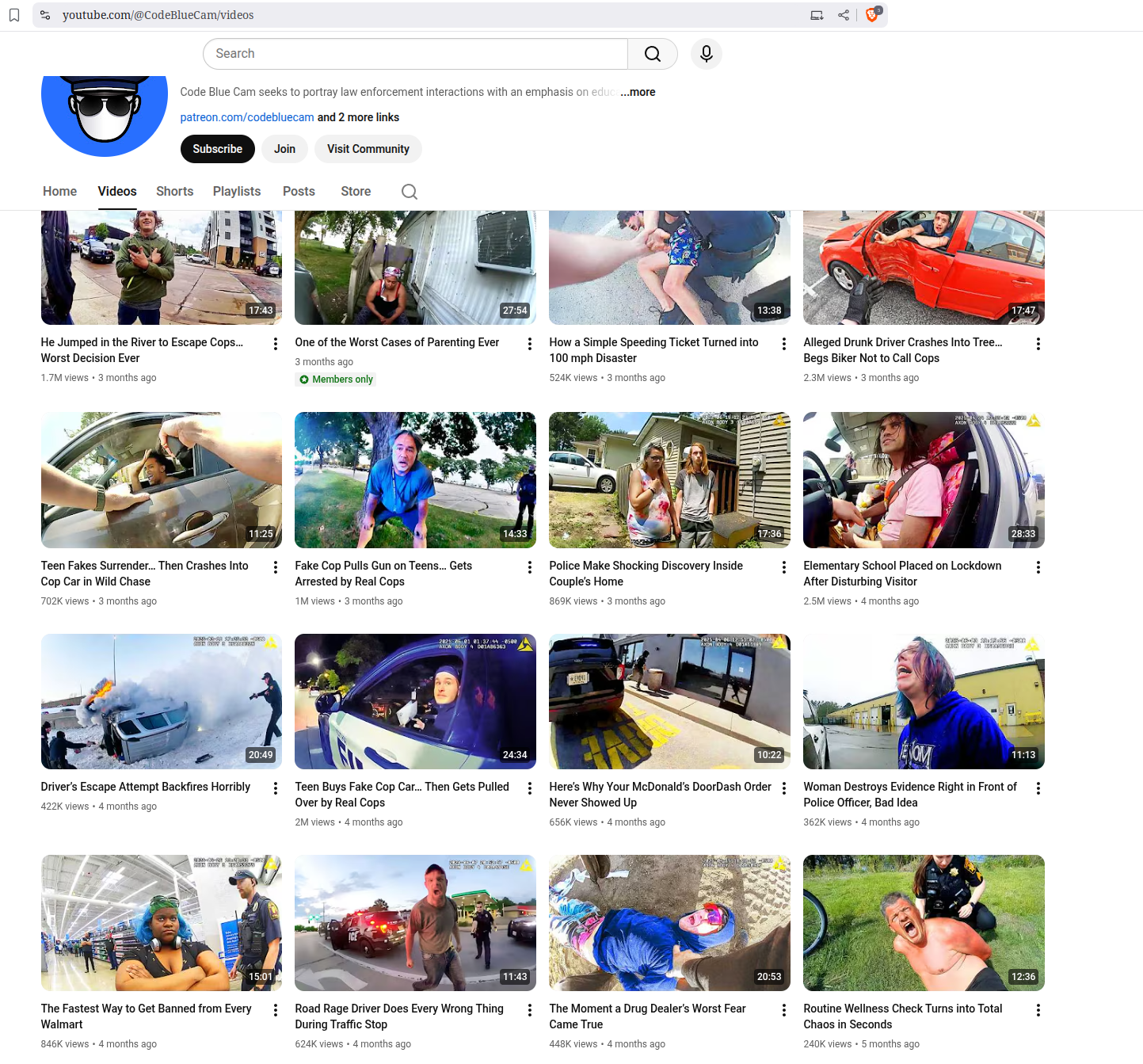The image size is (1143, 1064).
Task: Play the shirtless man wellness check thumbnail
Action: click(x=924, y=923)
